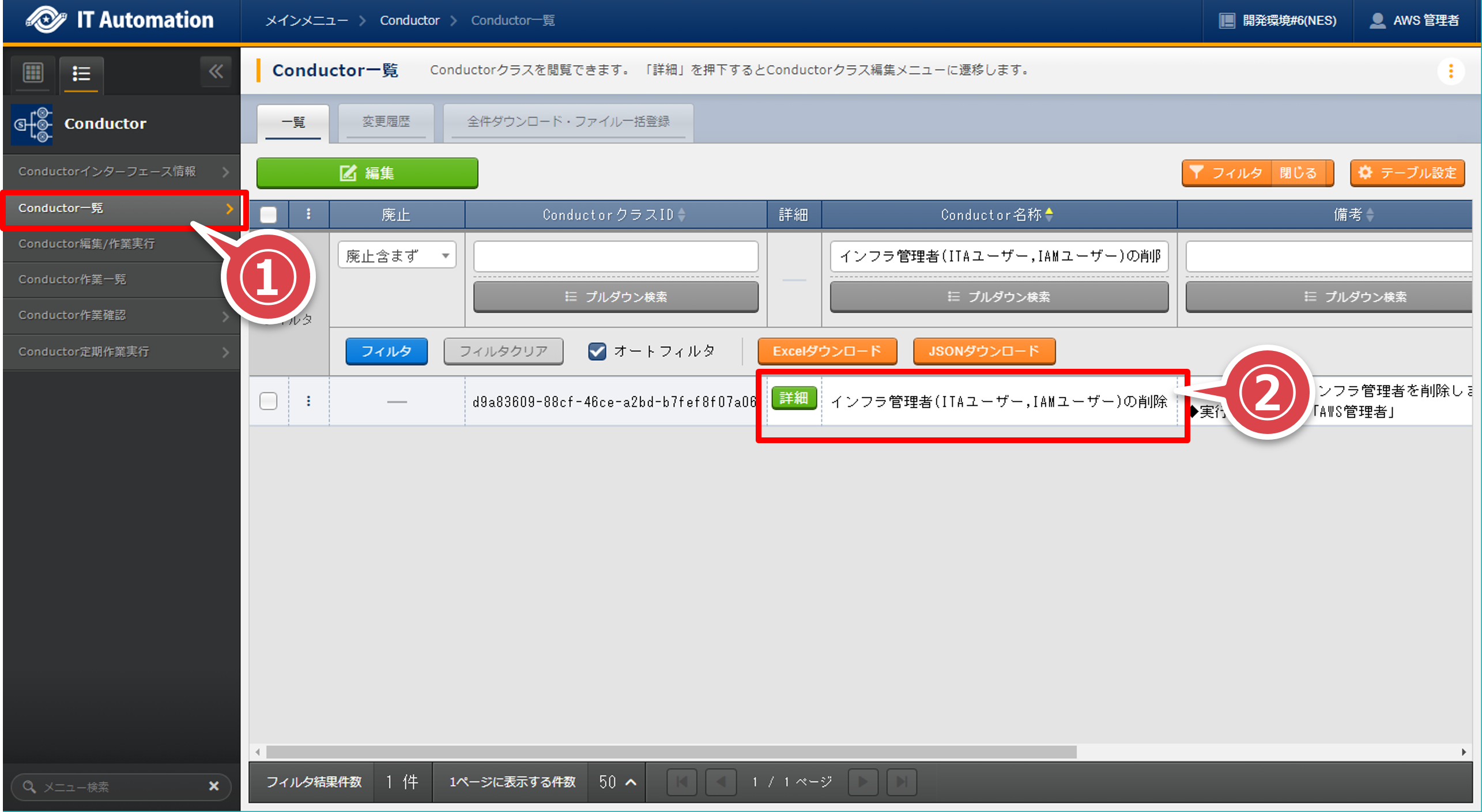Click the horizontal table scrollbar
The height and width of the screenshot is (812, 1482).
pyautogui.click(x=671, y=752)
